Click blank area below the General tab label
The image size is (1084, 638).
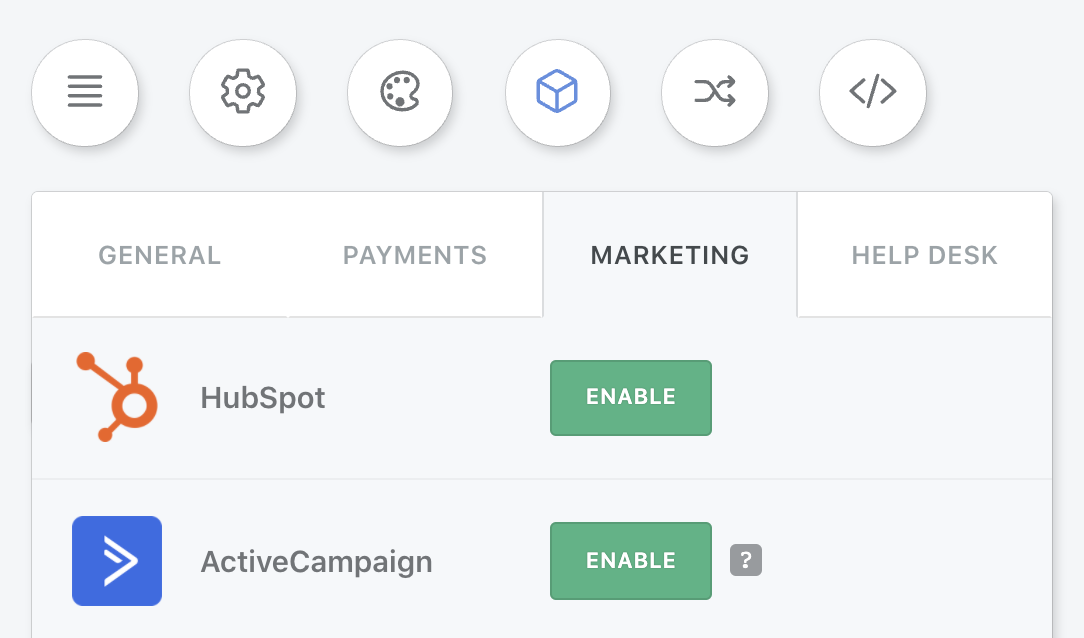[x=160, y=294]
